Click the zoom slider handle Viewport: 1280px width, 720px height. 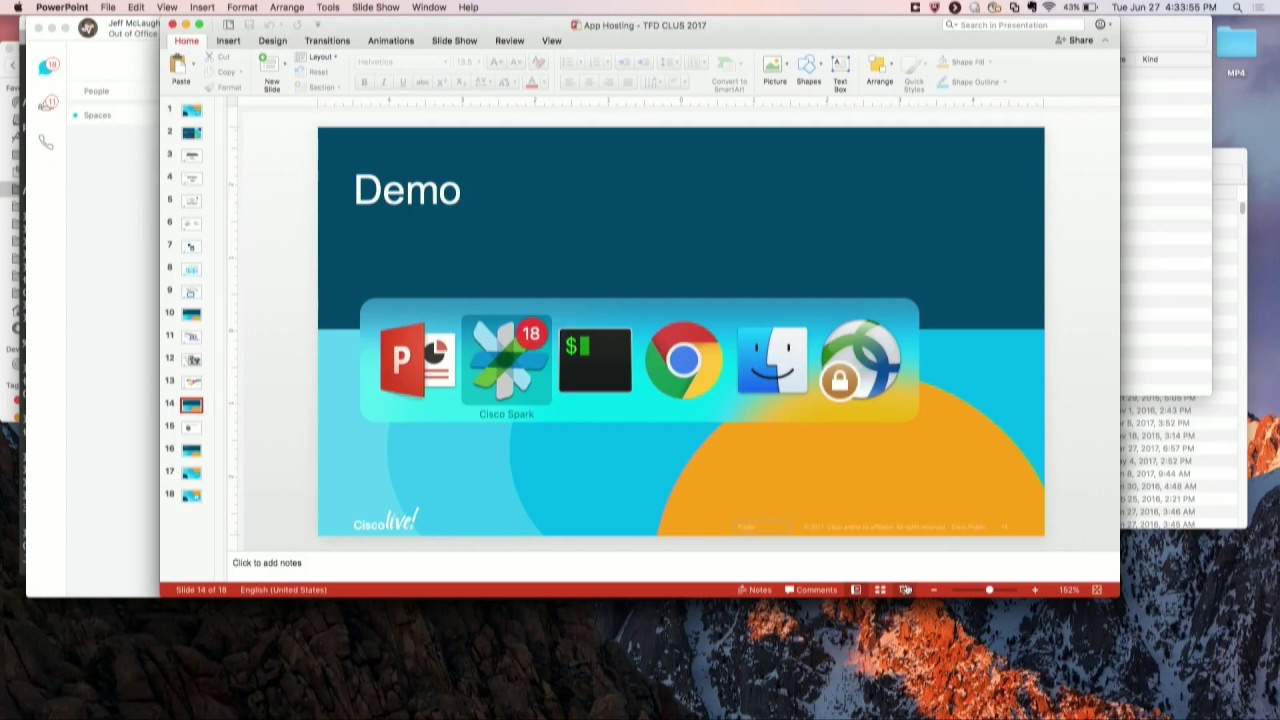point(989,590)
